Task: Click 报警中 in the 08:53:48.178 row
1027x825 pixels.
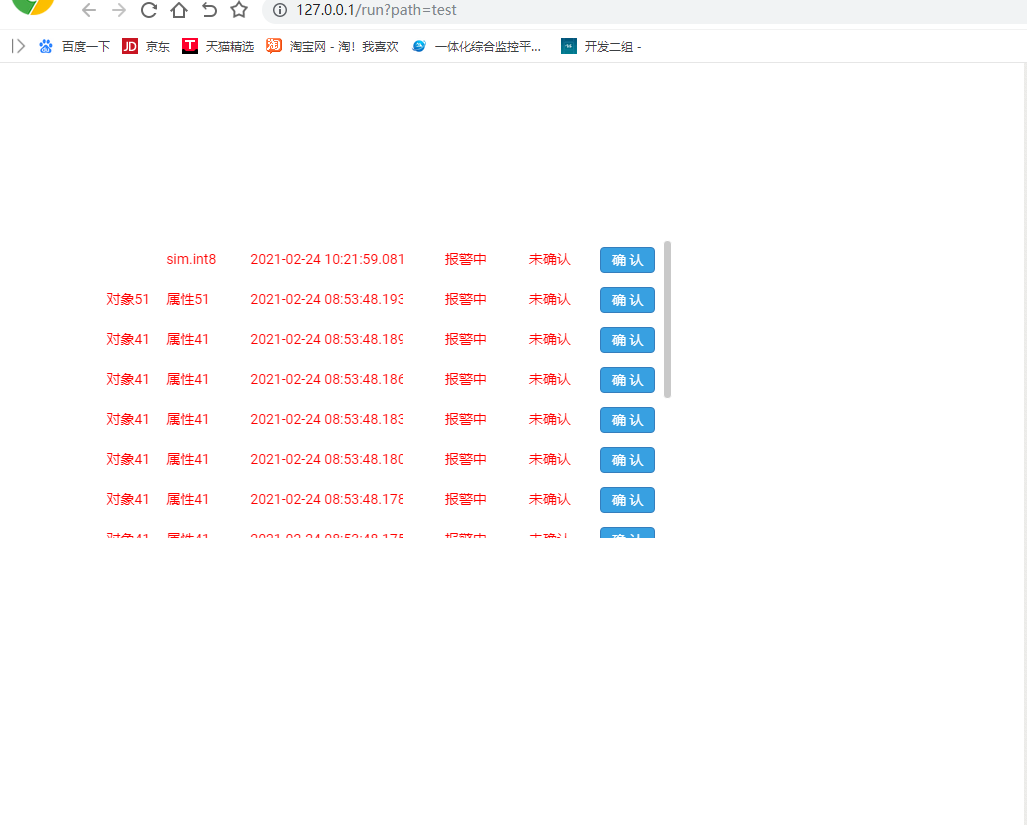Action: [466, 499]
